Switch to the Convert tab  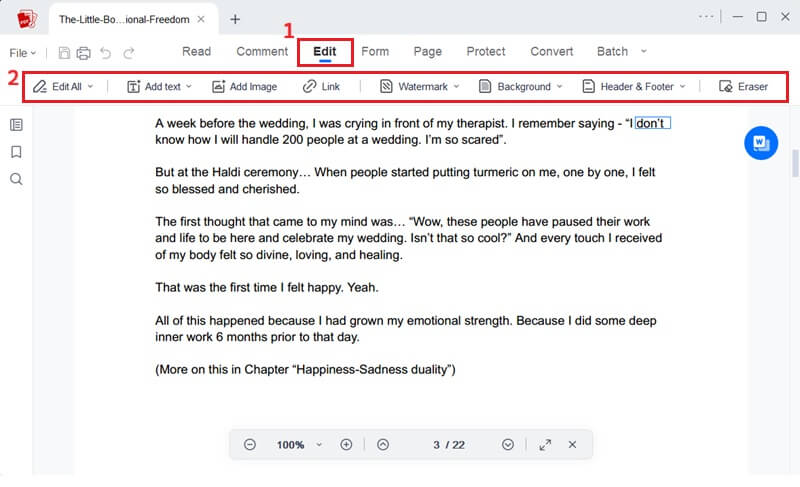tap(552, 52)
